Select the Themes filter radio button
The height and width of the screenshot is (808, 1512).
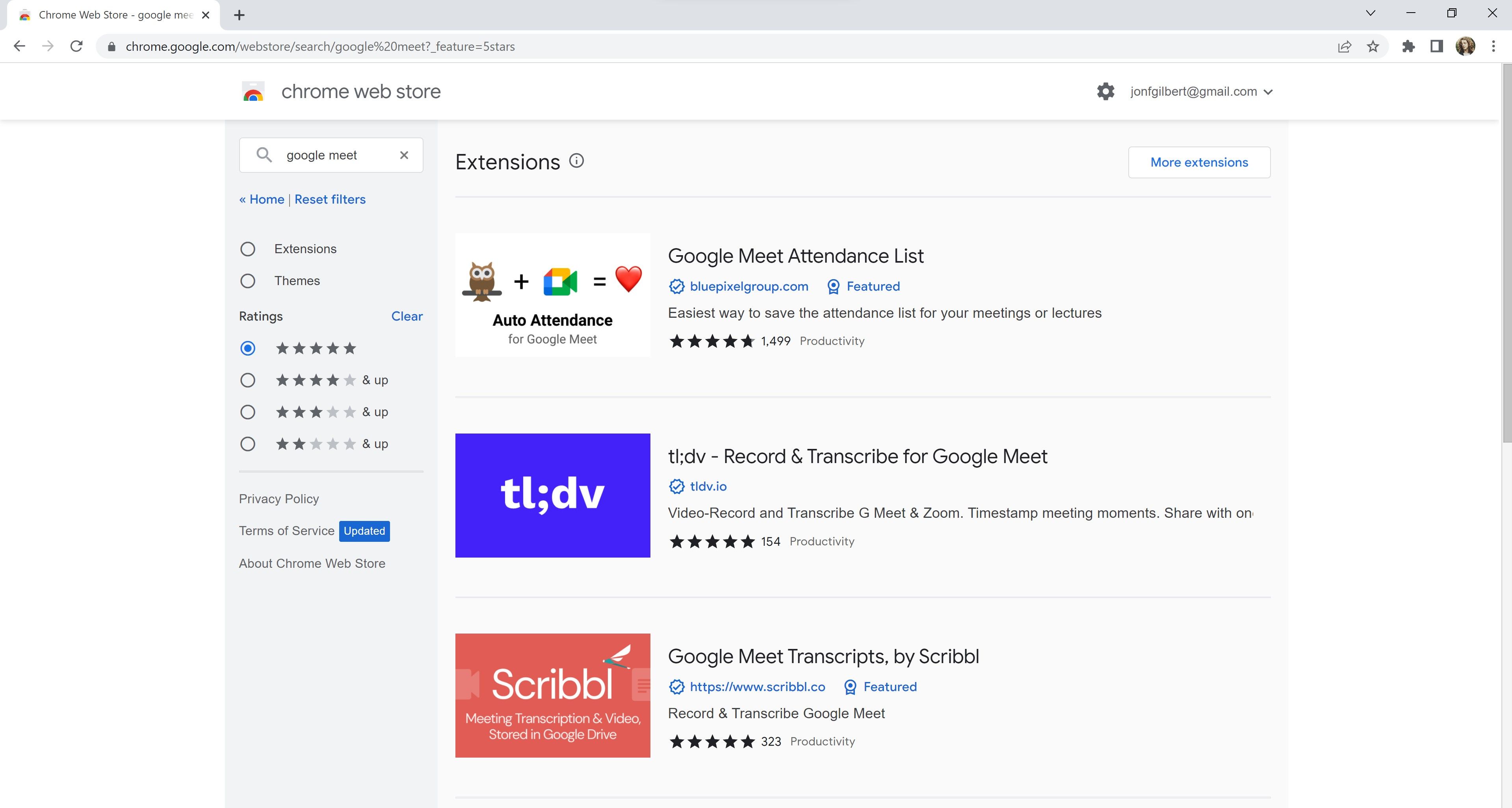(248, 280)
